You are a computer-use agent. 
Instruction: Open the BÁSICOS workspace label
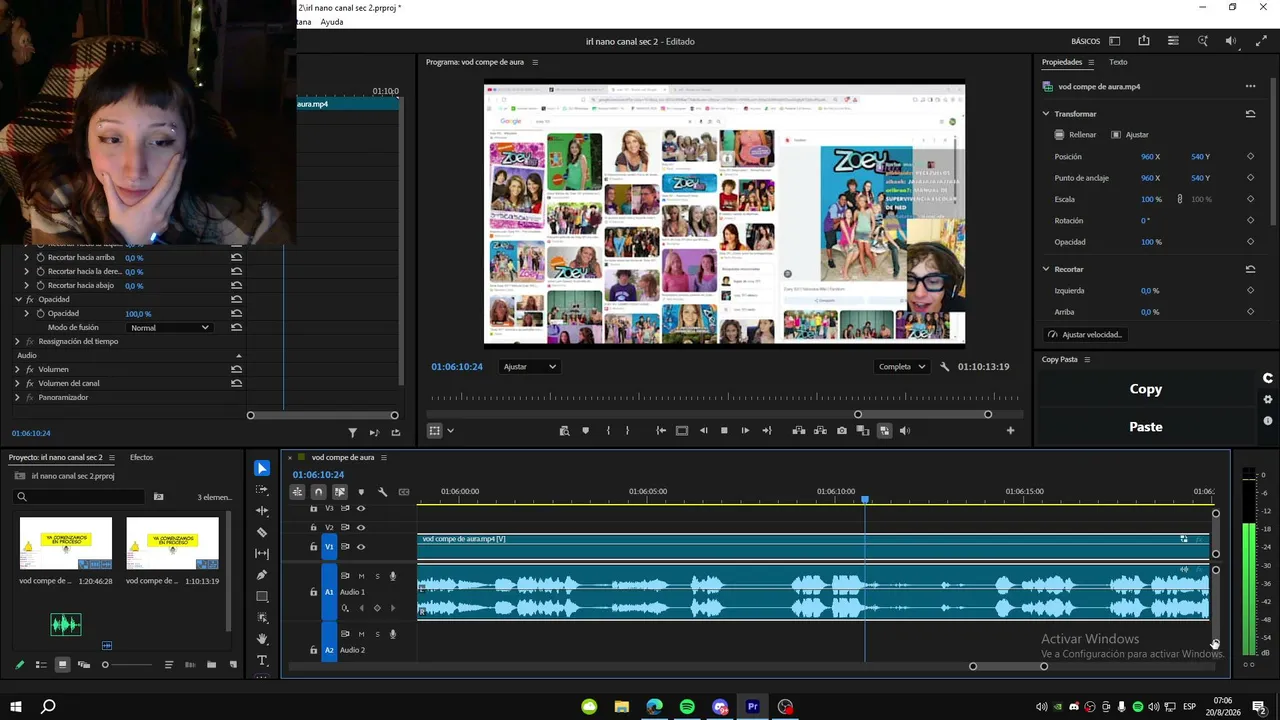tap(1085, 41)
